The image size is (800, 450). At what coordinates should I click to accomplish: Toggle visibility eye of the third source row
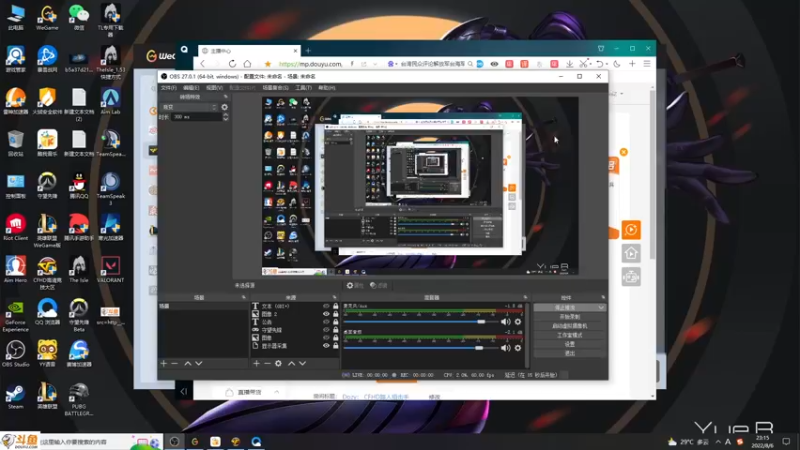tap(326, 322)
